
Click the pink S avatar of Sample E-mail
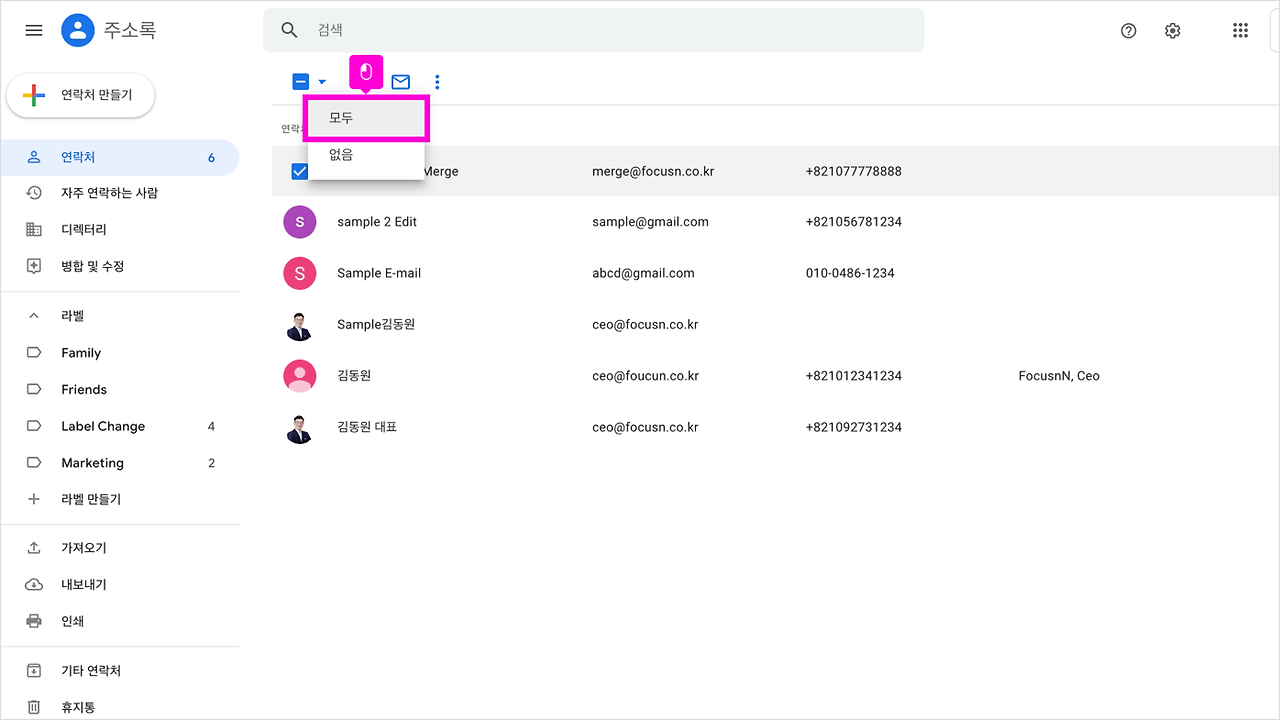[x=300, y=273]
